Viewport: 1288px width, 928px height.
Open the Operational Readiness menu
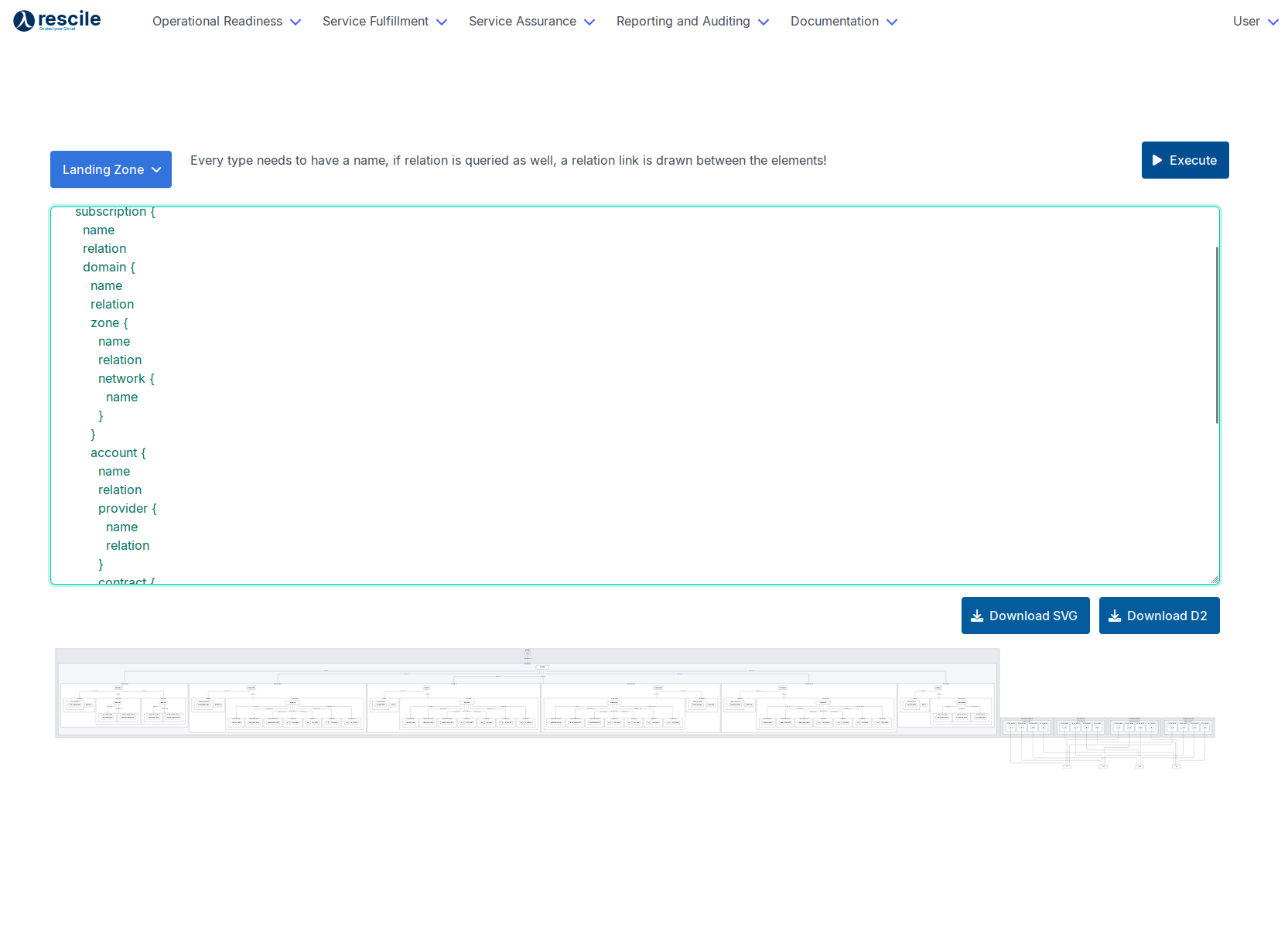coord(217,22)
